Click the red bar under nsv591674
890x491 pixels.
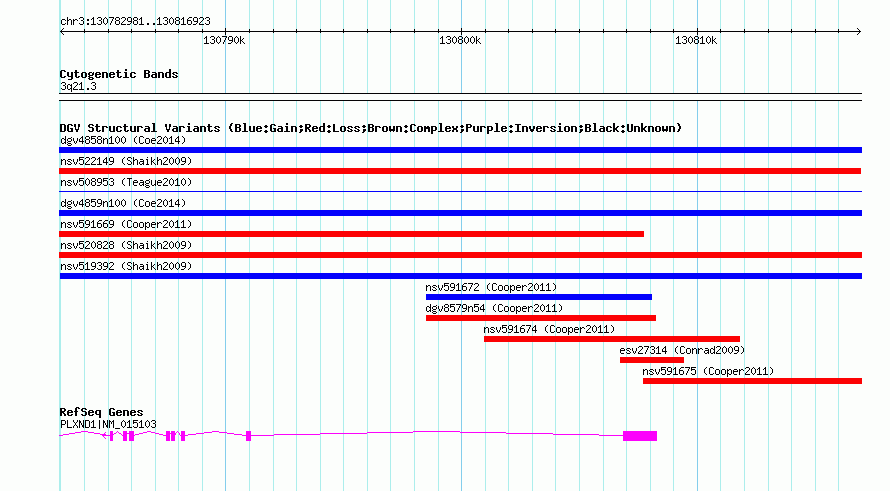tap(612, 339)
